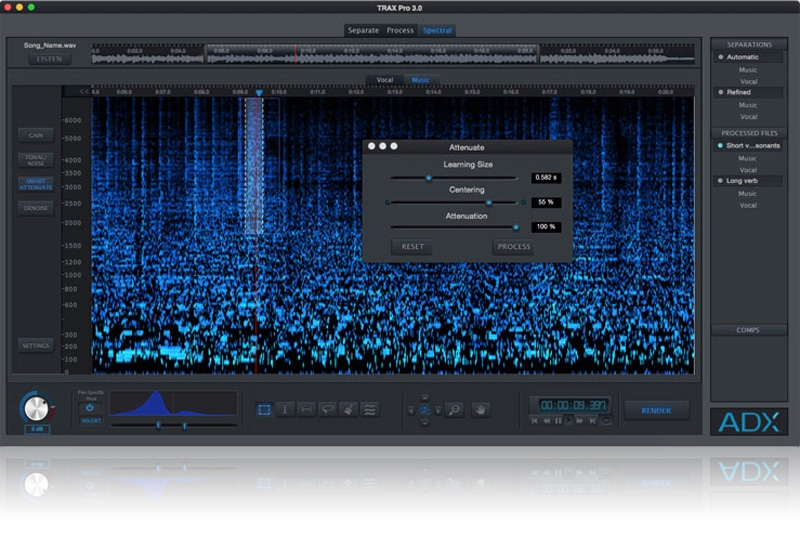Collapse the left panel with double-arrow
Image resolution: width=800 pixels, height=535 pixels.
click(x=84, y=91)
